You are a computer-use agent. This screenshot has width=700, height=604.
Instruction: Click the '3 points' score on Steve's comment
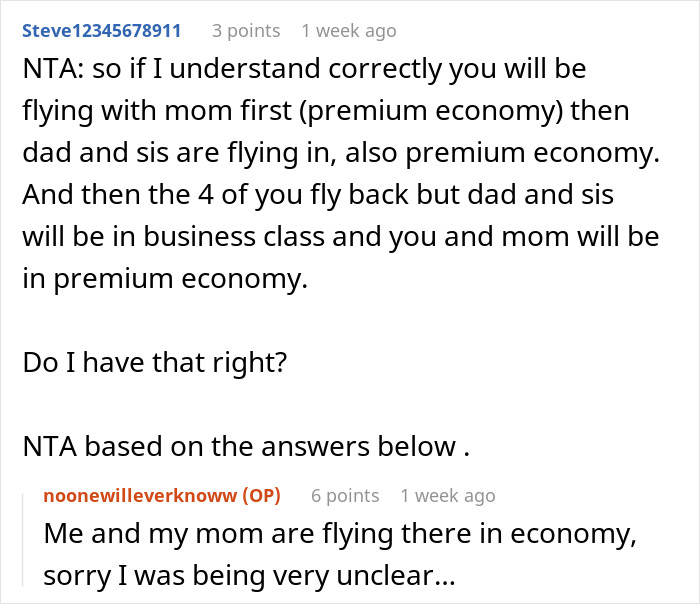point(246,31)
